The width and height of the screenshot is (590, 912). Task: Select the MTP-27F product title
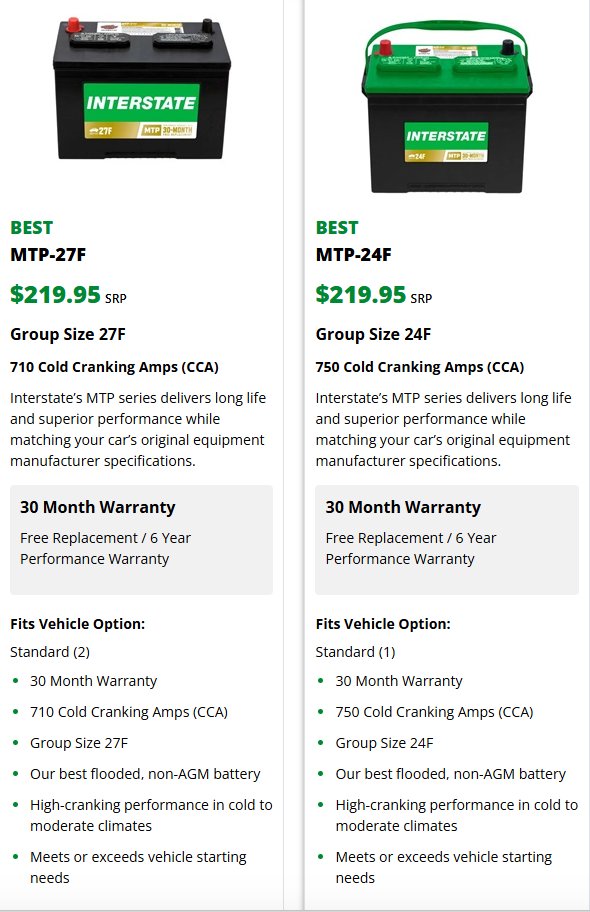48,255
